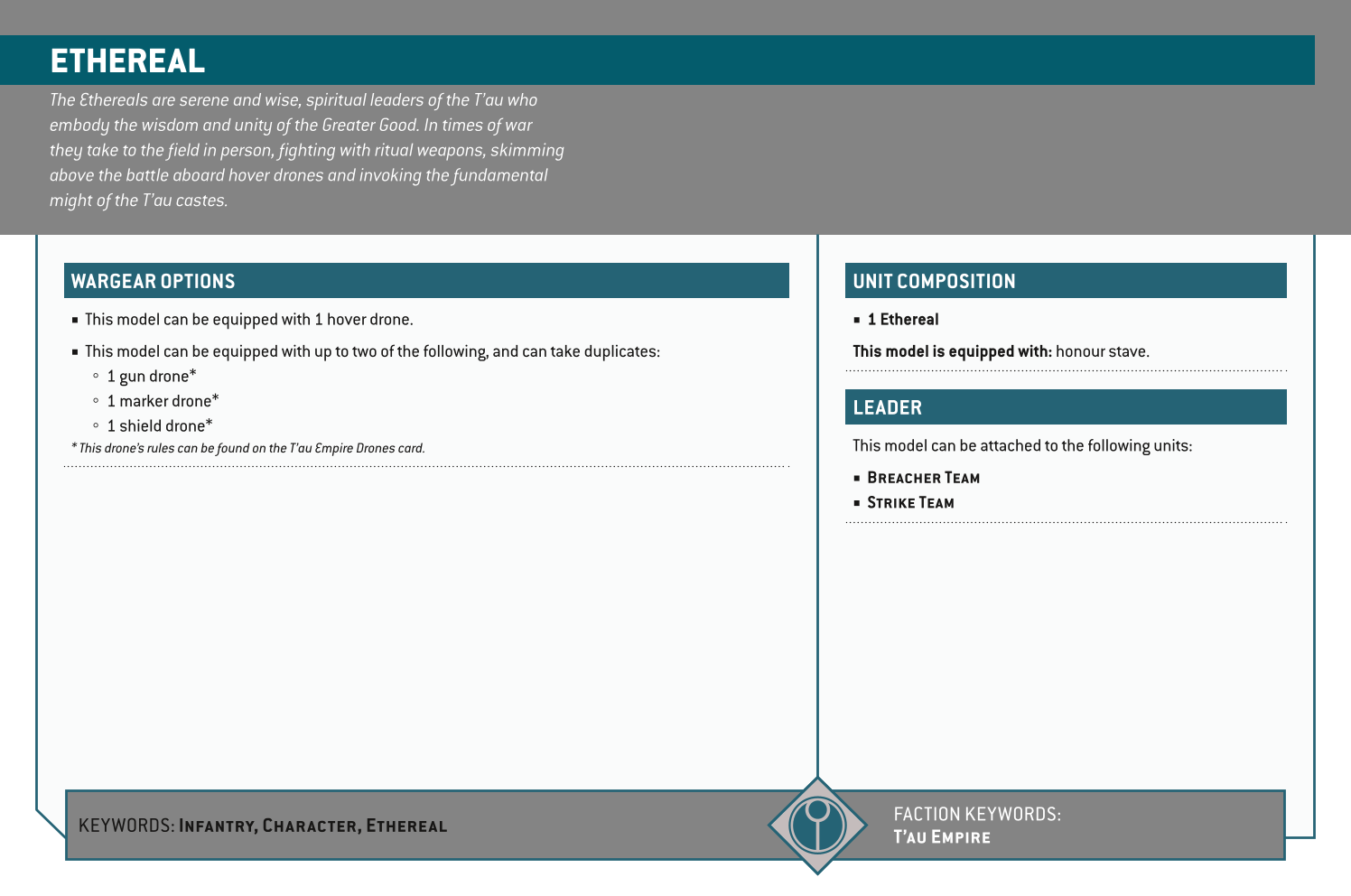Image resolution: width=1351 pixels, height=896 pixels.
Task: Click the T'au Empire faction keyword
Action: click(x=942, y=837)
